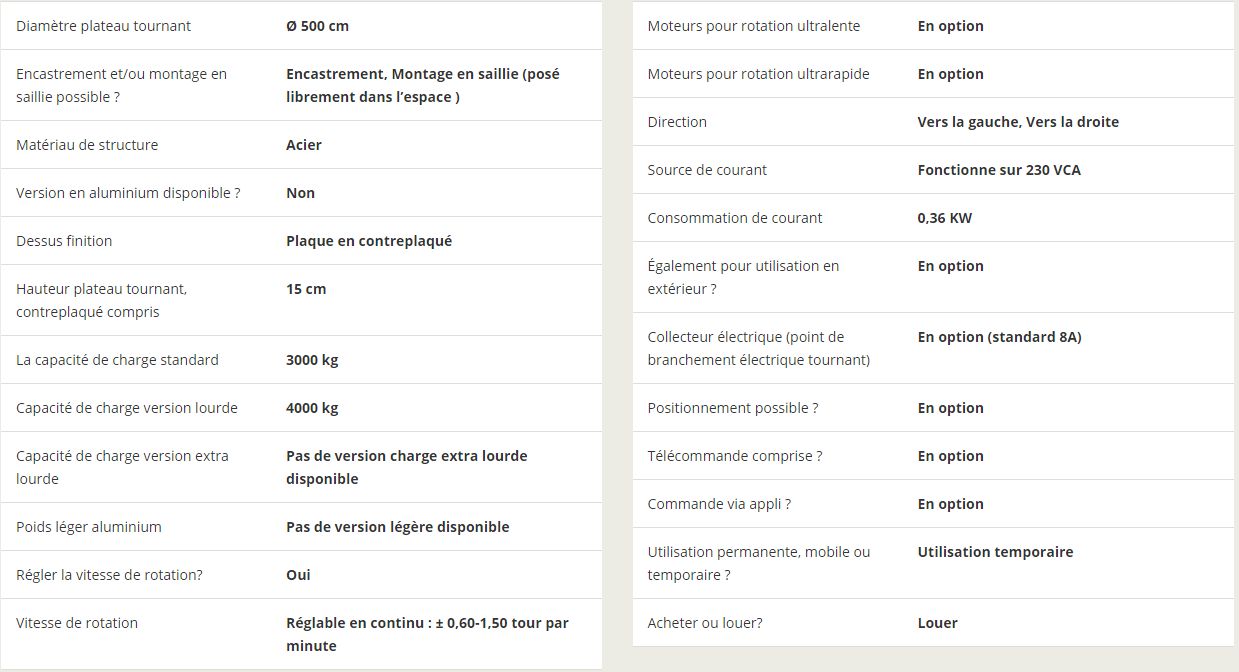1239x672 pixels.
Task: Click "Moteurs pour rotation ultralente" label
Action: pos(754,26)
